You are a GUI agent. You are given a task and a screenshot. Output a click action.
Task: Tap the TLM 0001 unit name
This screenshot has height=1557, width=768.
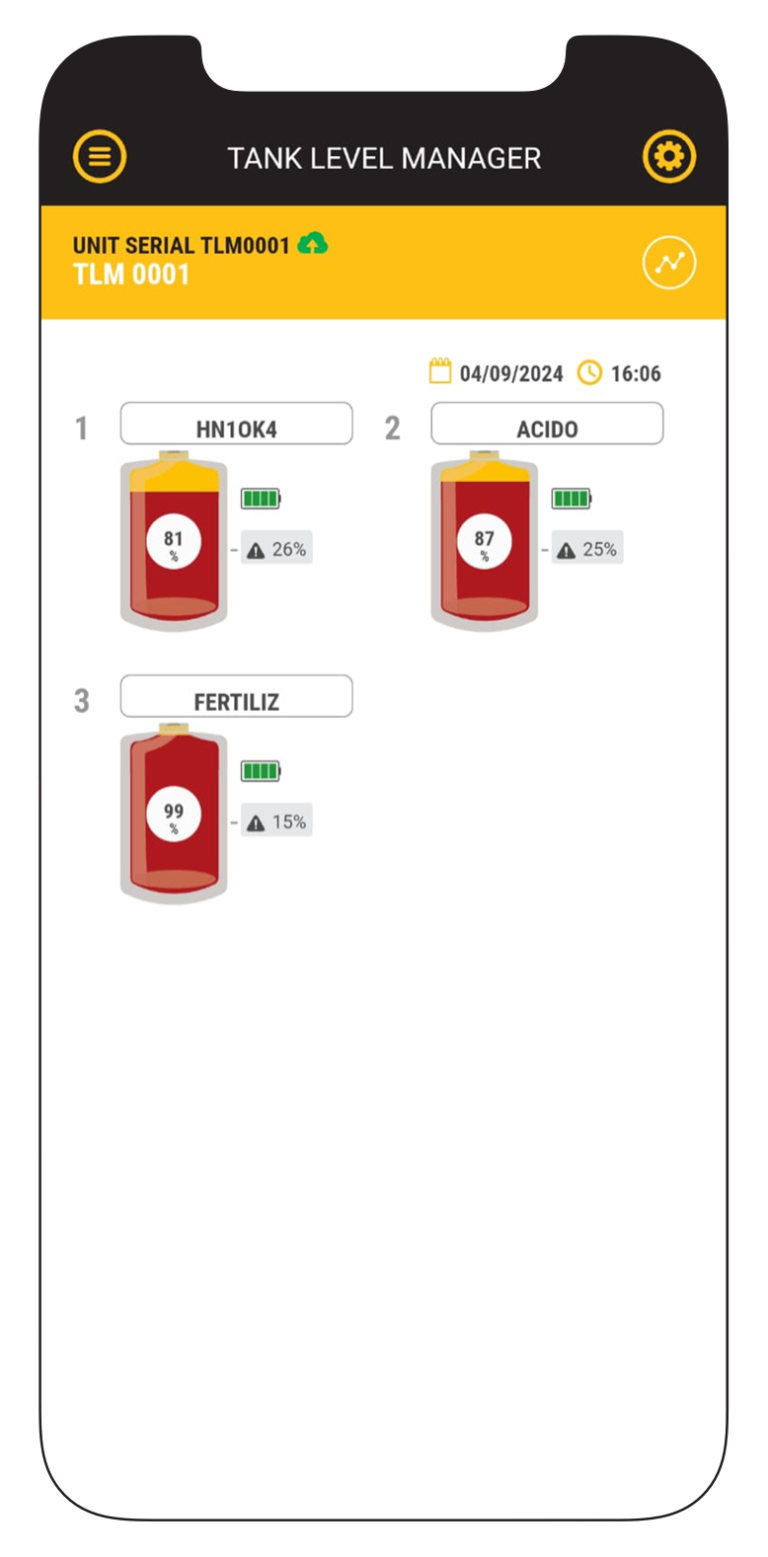click(x=131, y=274)
